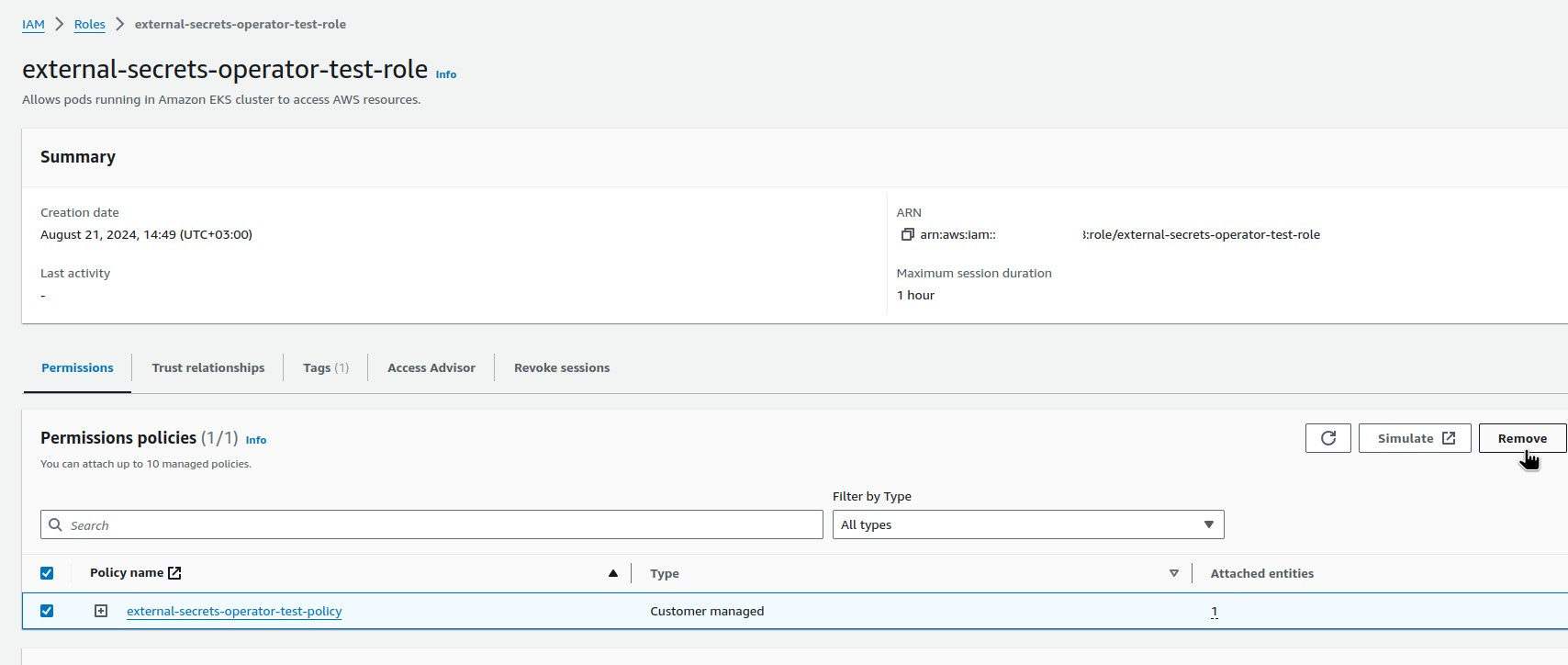Go to the IAM breadcrumb link

pos(33,24)
